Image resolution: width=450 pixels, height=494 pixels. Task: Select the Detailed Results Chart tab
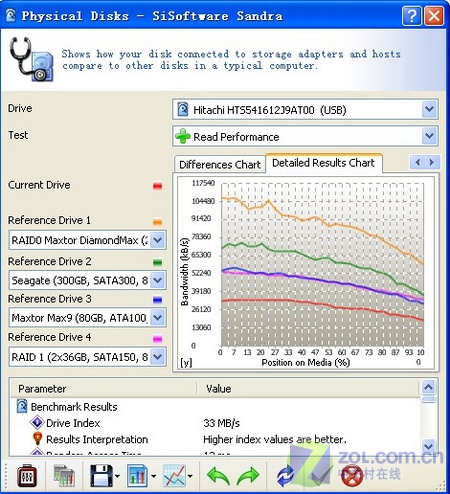324,163
